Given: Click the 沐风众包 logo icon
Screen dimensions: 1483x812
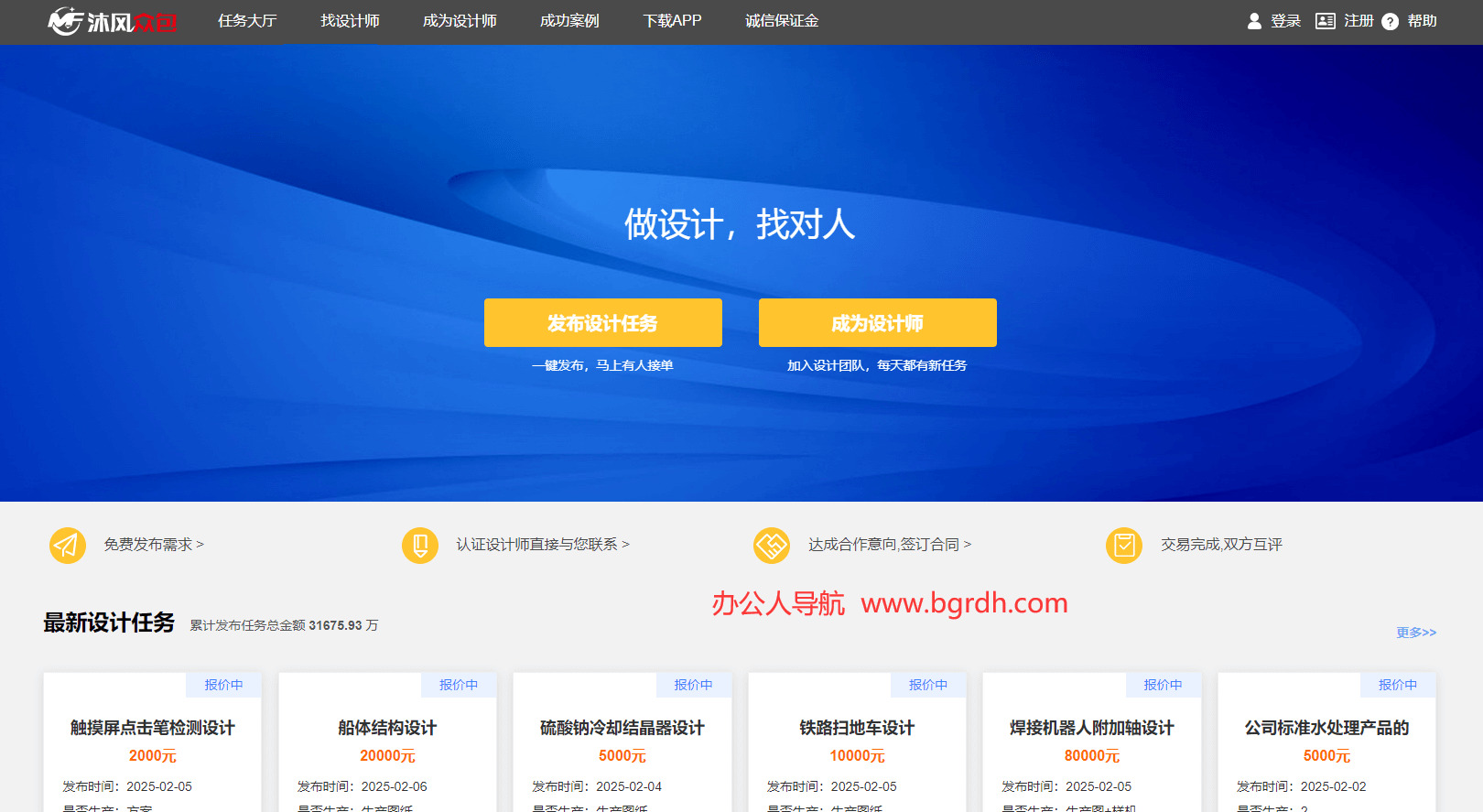Looking at the screenshot, I should coord(66,21).
